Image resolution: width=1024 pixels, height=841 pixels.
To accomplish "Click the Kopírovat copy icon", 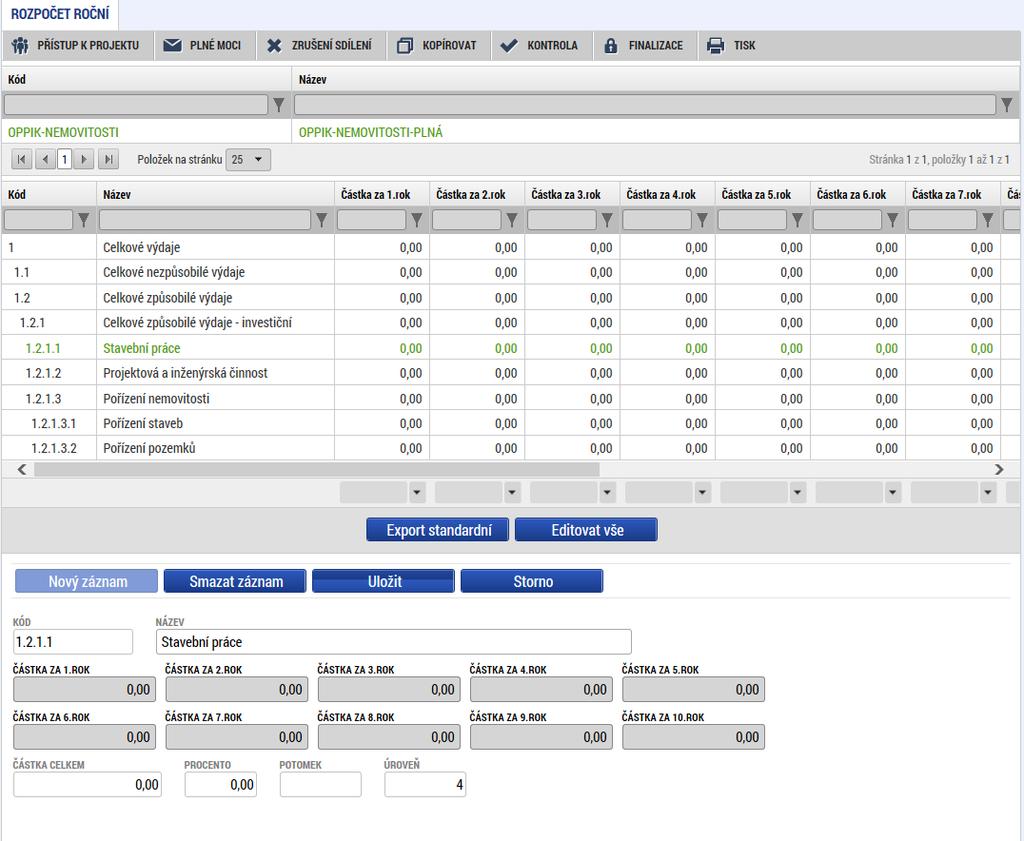I will 405,46.
